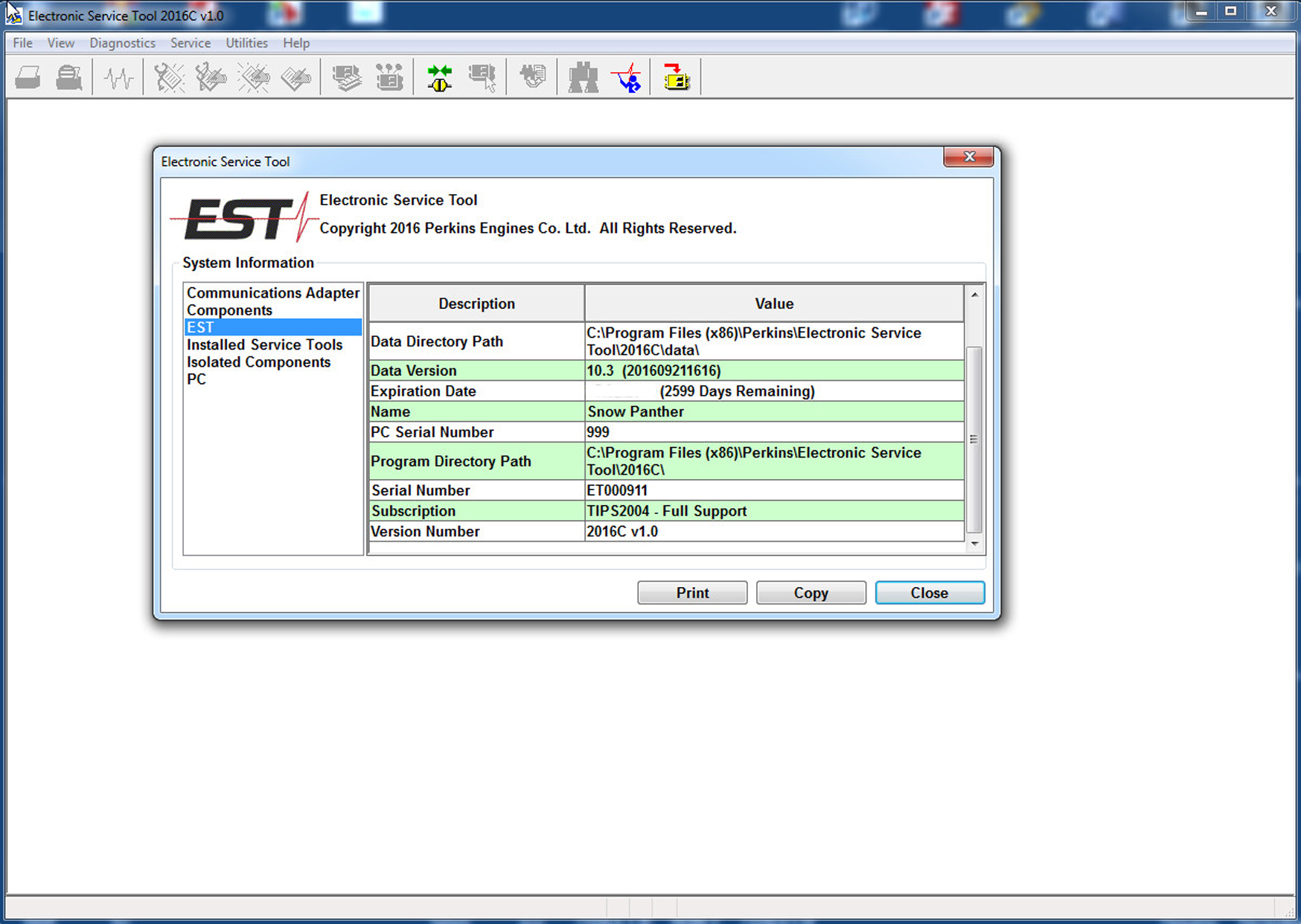Select Isolated Components in the list
This screenshot has width=1301, height=924.
258,362
